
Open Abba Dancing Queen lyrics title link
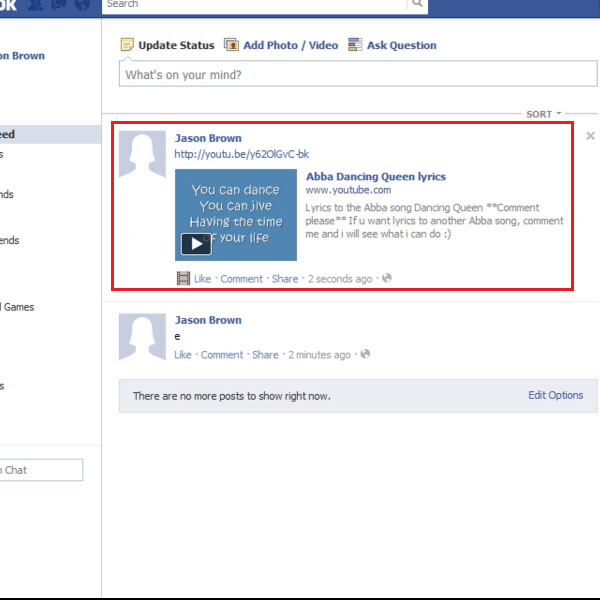[376, 176]
